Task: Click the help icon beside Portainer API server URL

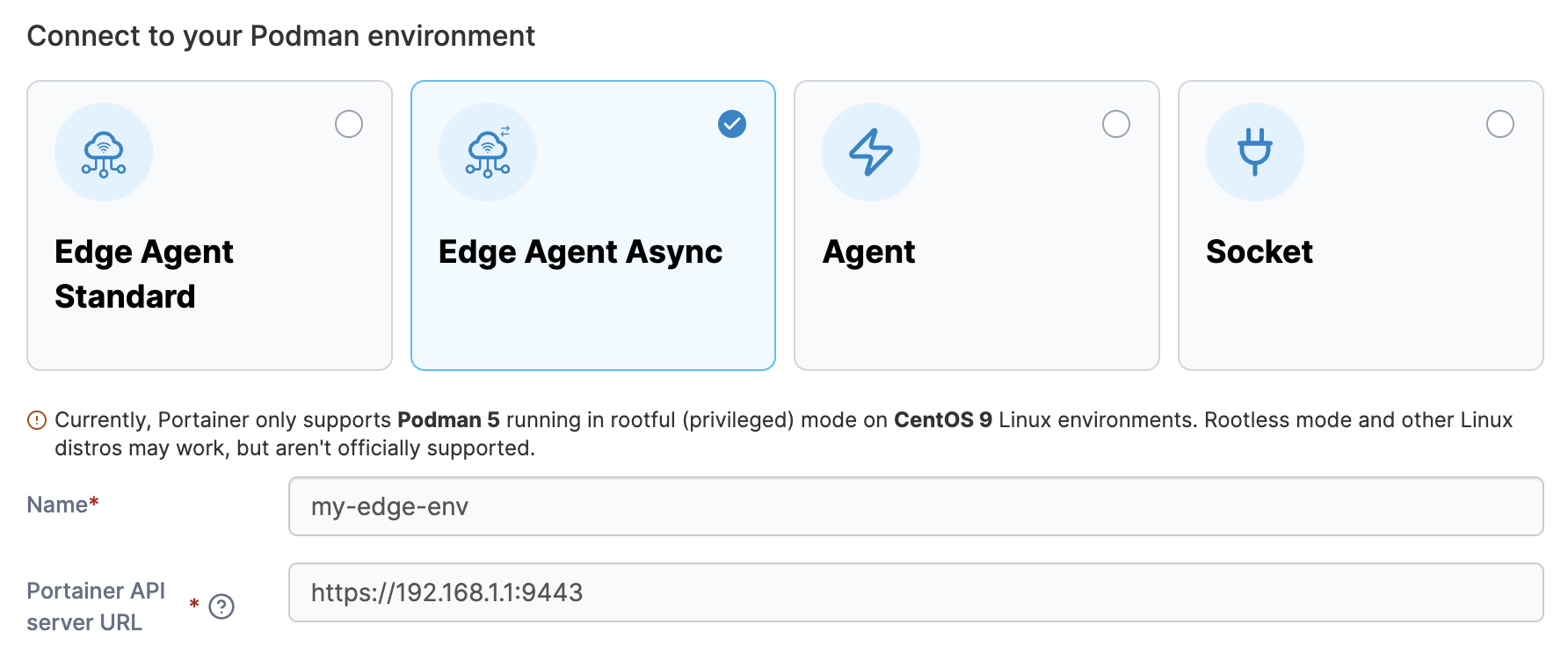Action: tap(221, 607)
